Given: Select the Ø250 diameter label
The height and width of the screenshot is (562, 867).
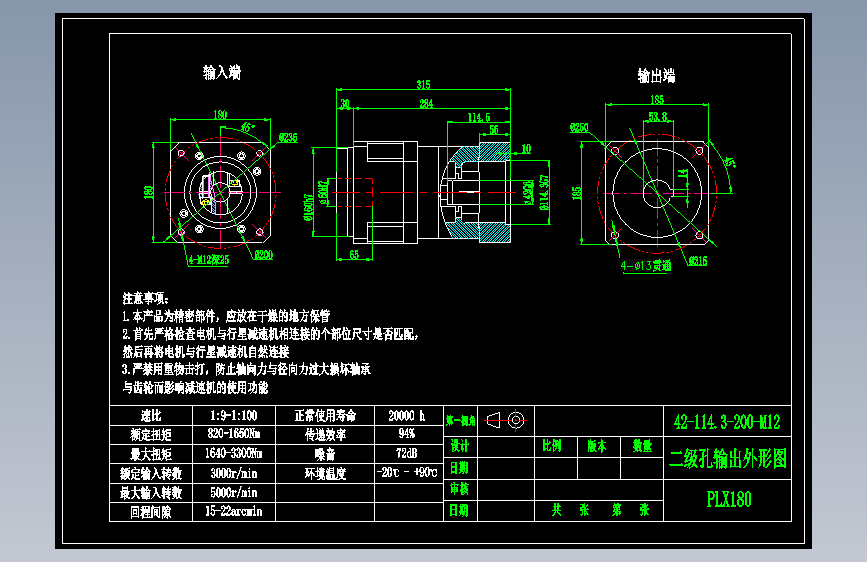Looking at the screenshot, I should click(x=579, y=128).
